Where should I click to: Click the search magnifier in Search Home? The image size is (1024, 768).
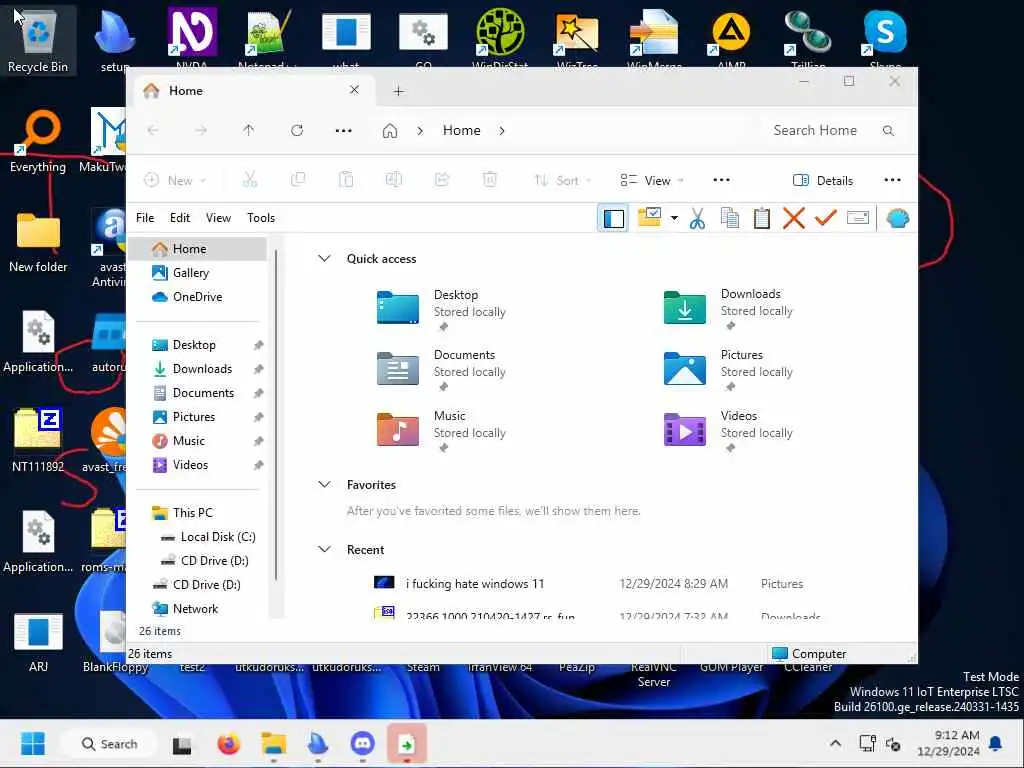pyautogui.click(x=888, y=131)
